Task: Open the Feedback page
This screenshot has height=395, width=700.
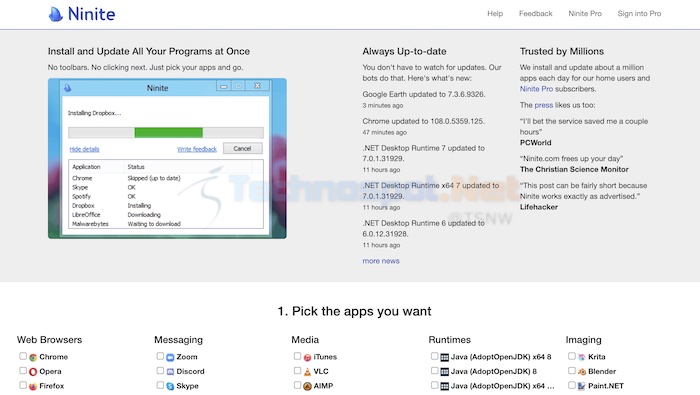Action: pyautogui.click(x=535, y=14)
